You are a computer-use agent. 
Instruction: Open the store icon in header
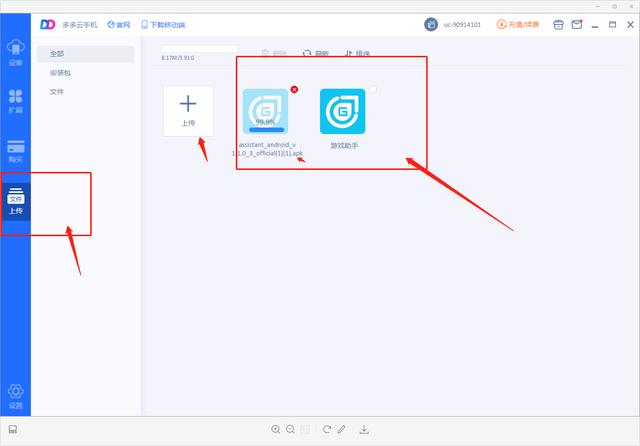[x=558, y=25]
